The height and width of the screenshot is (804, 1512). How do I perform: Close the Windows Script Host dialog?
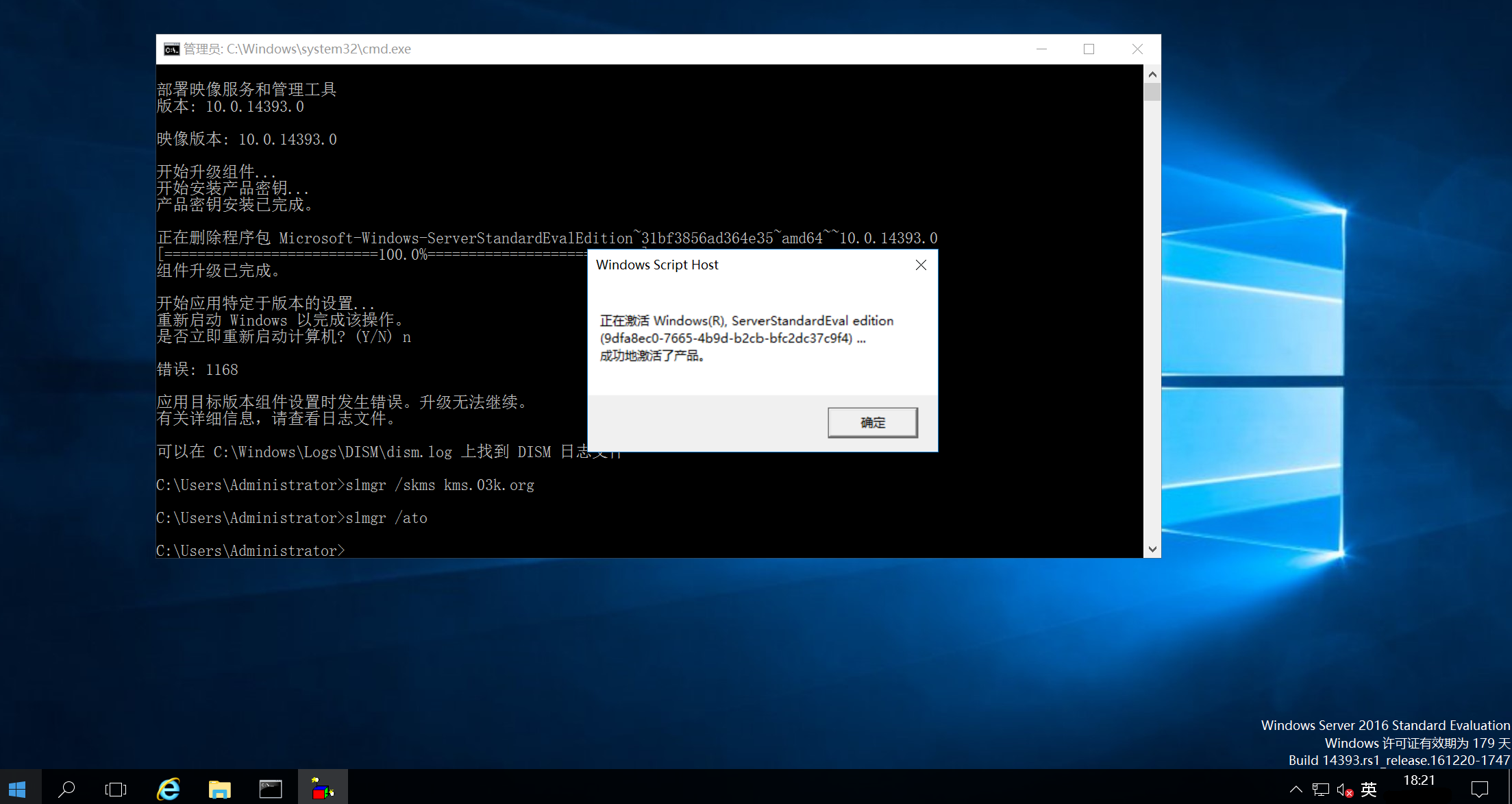tap(921, 265)
